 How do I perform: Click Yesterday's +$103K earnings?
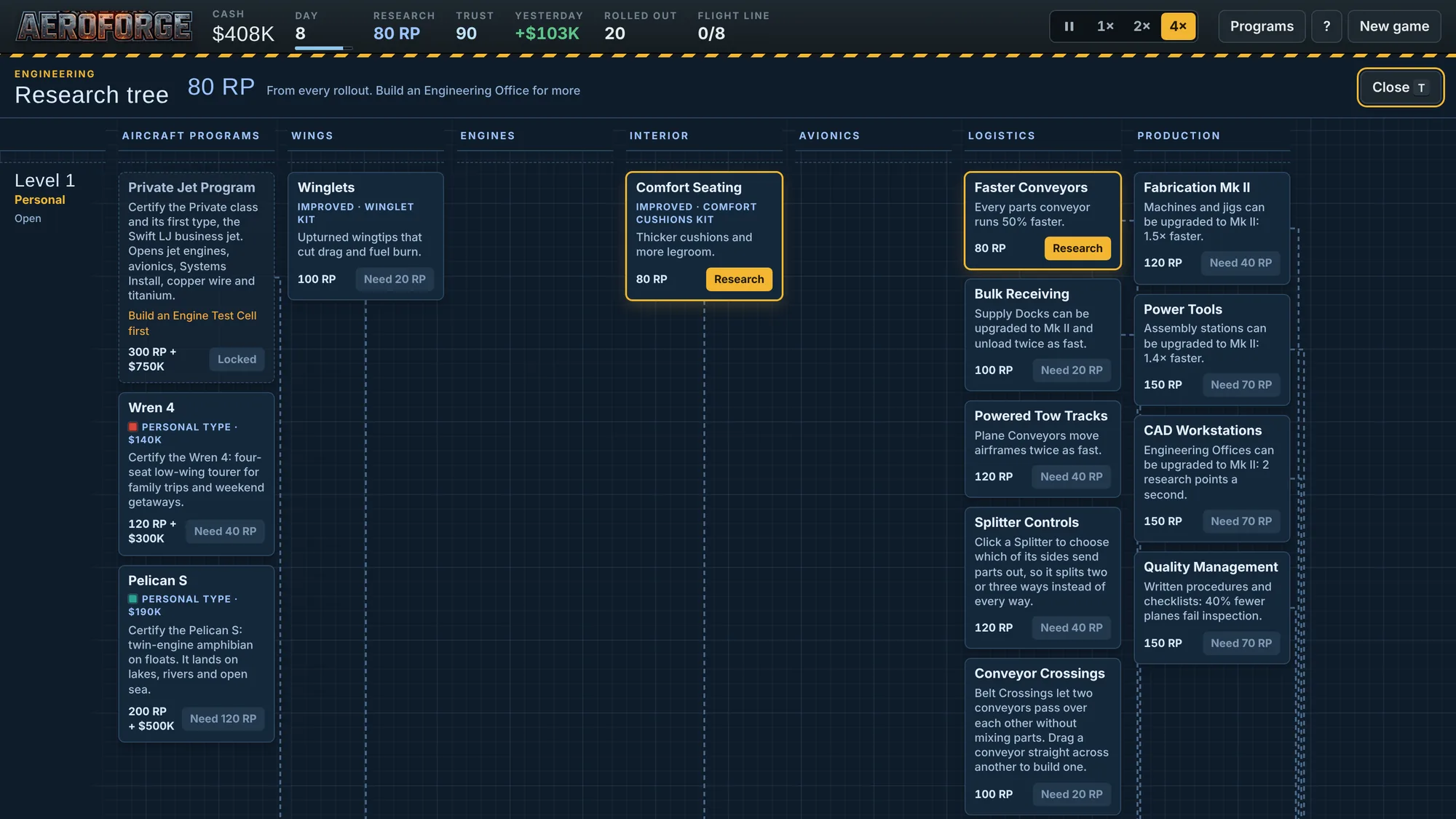coord(547,33)
